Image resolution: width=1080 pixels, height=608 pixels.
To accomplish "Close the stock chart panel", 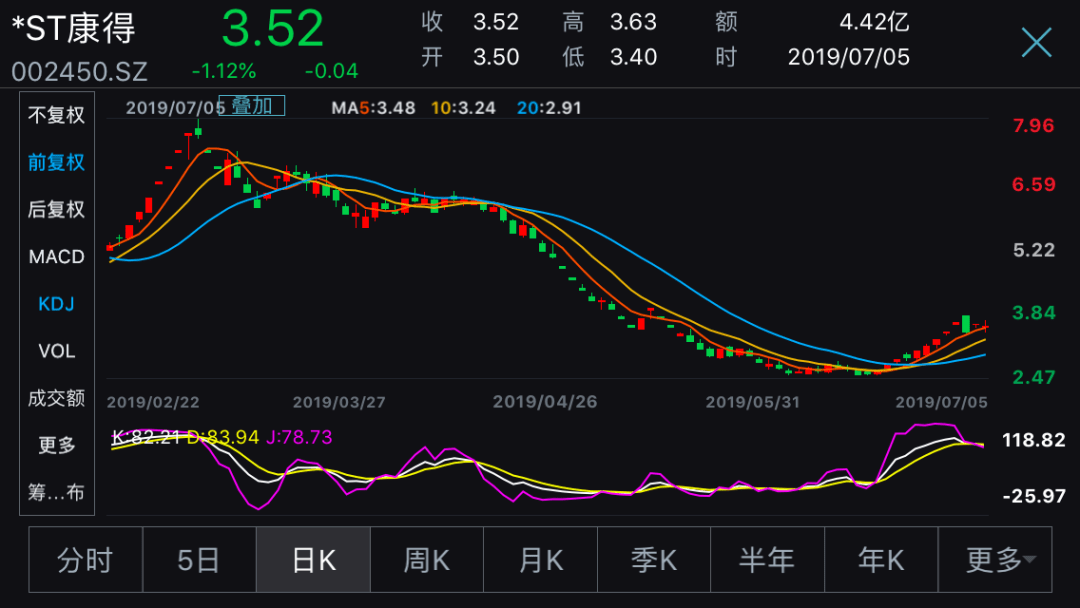I will [1037, 43].
